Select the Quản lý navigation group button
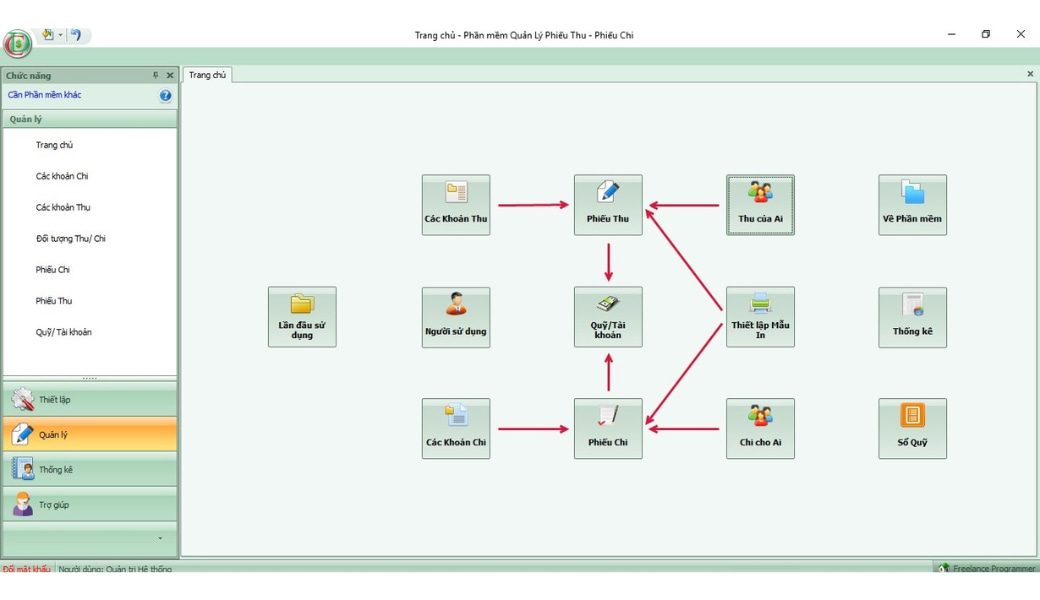The image size is (1040, 600). pos(90,435)
